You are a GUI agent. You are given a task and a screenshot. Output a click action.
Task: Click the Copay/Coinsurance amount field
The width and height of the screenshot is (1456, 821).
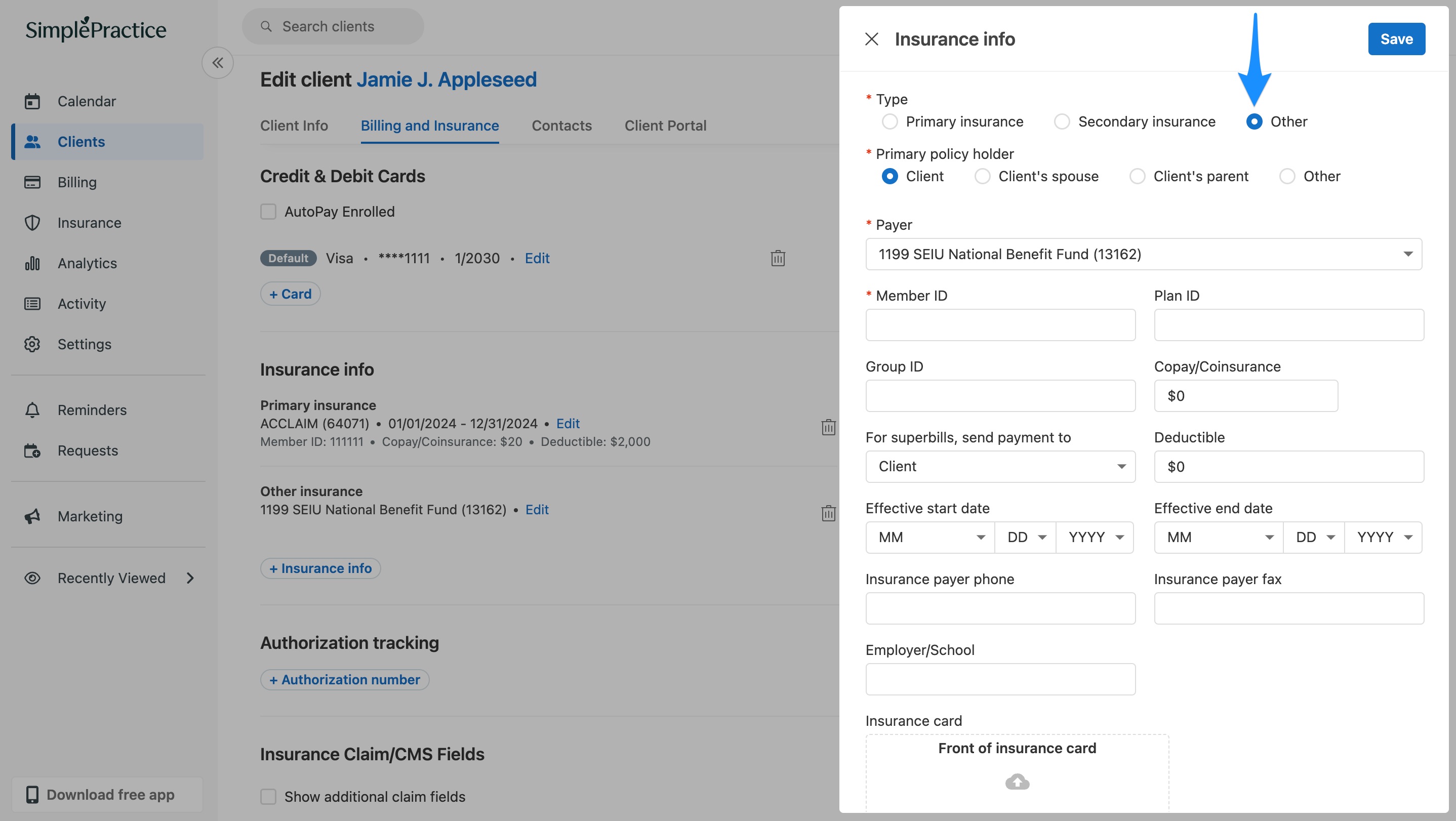tap(1246, 395)
